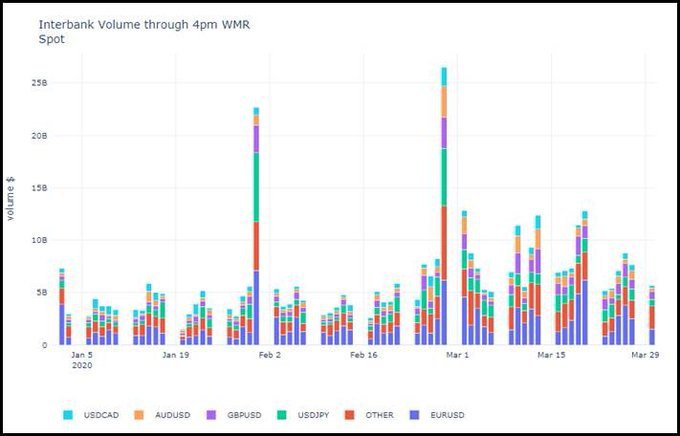
Task: Toggle the GBPUSD legend label
Action: pyautogui.click(x=244, y=415)
